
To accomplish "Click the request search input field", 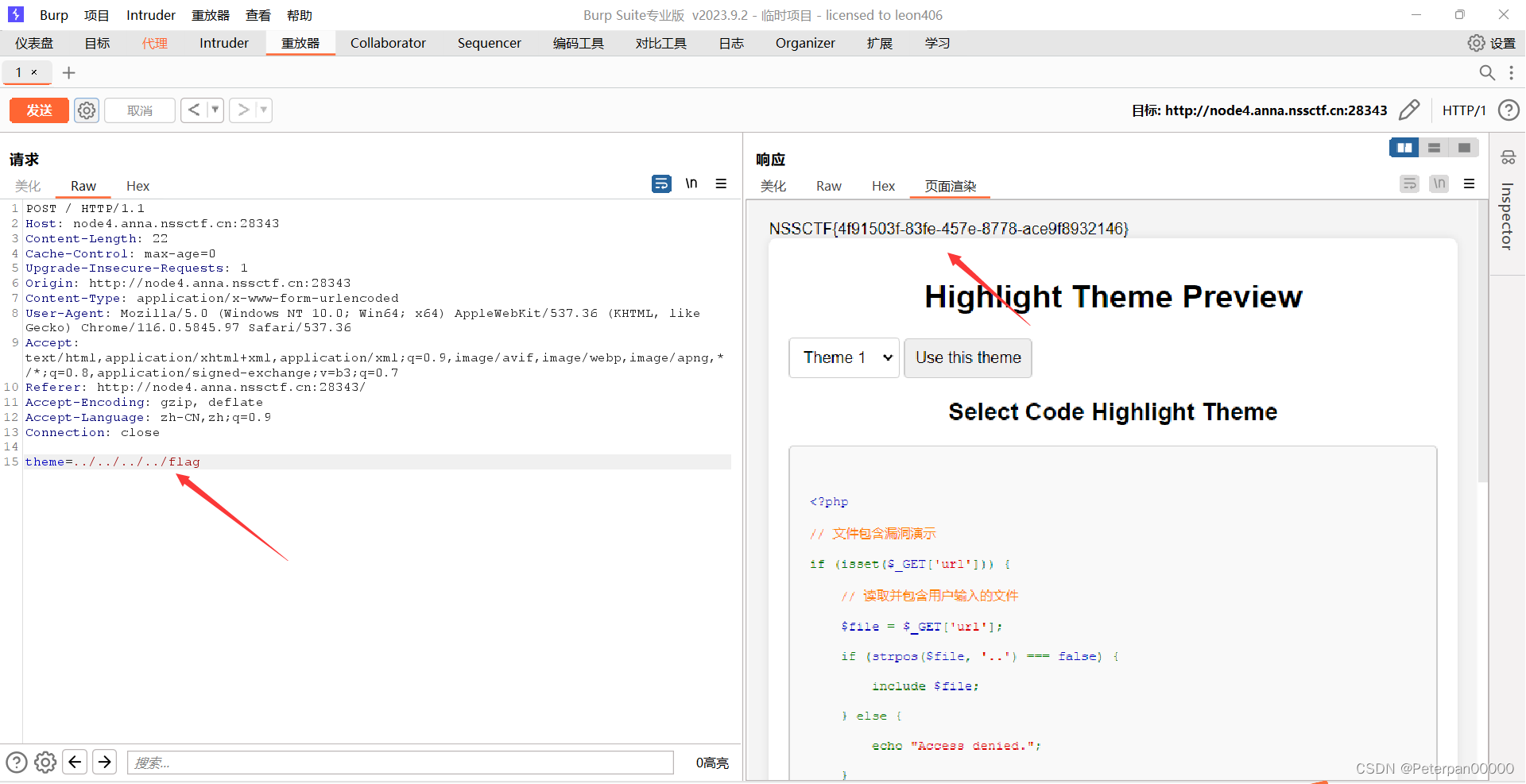I will [x=401, y=763].
